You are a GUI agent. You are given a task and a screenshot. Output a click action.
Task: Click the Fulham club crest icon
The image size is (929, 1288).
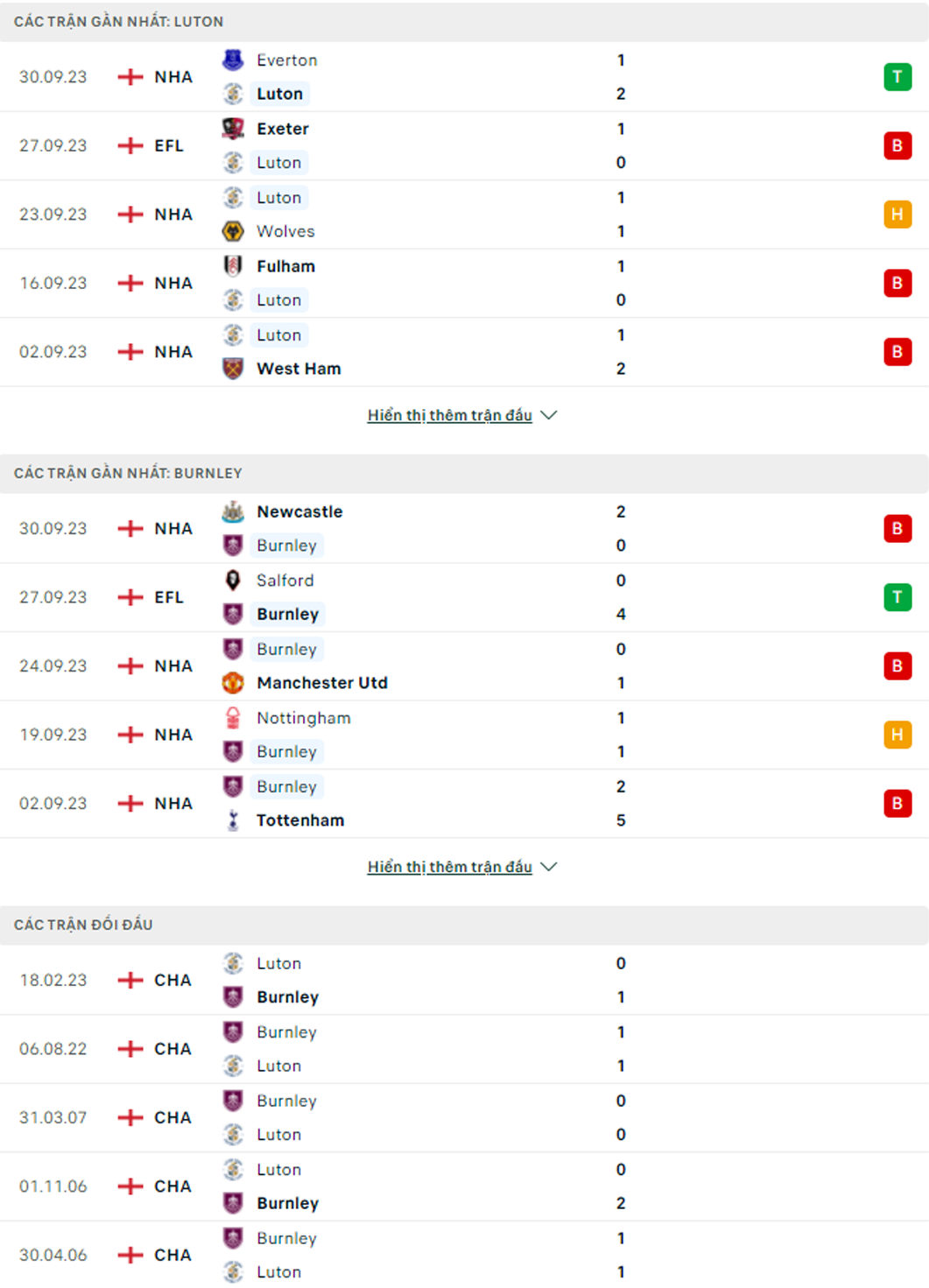click(233, 266)
